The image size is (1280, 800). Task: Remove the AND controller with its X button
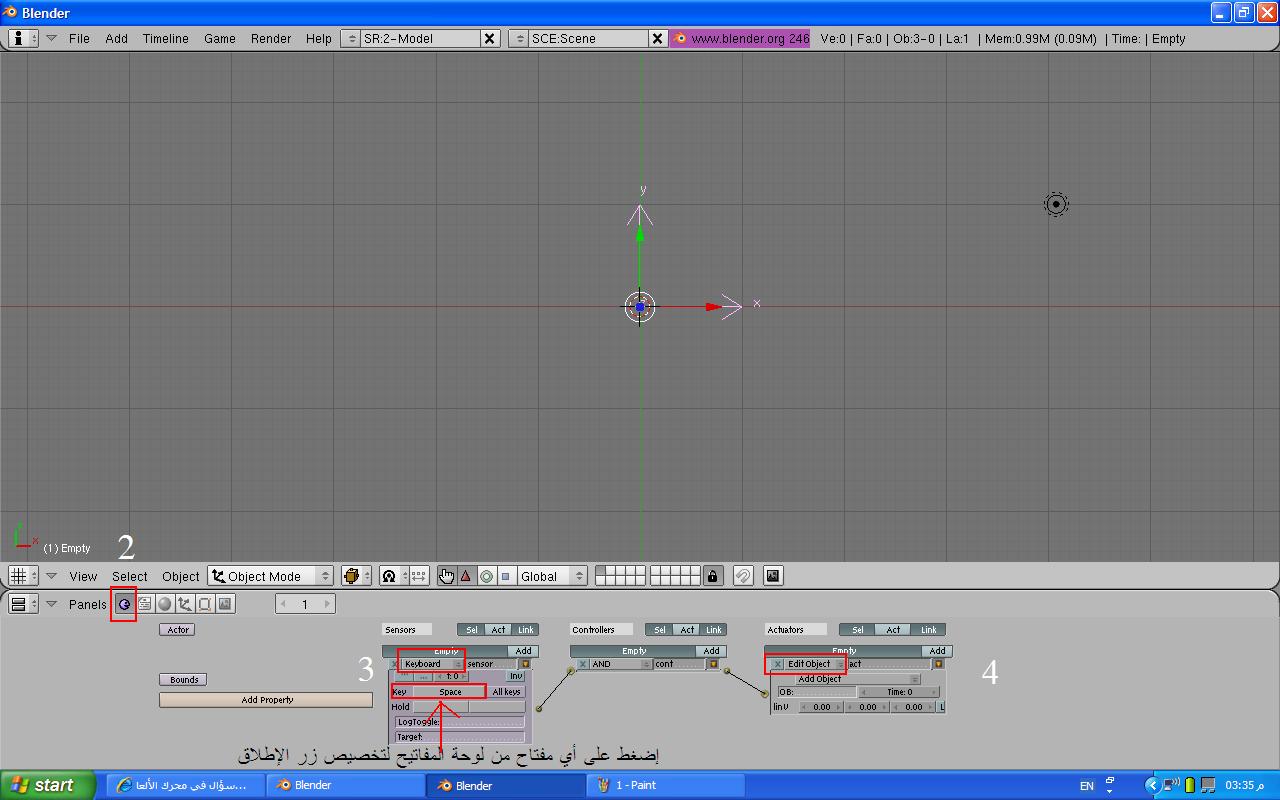coord(583,664)
